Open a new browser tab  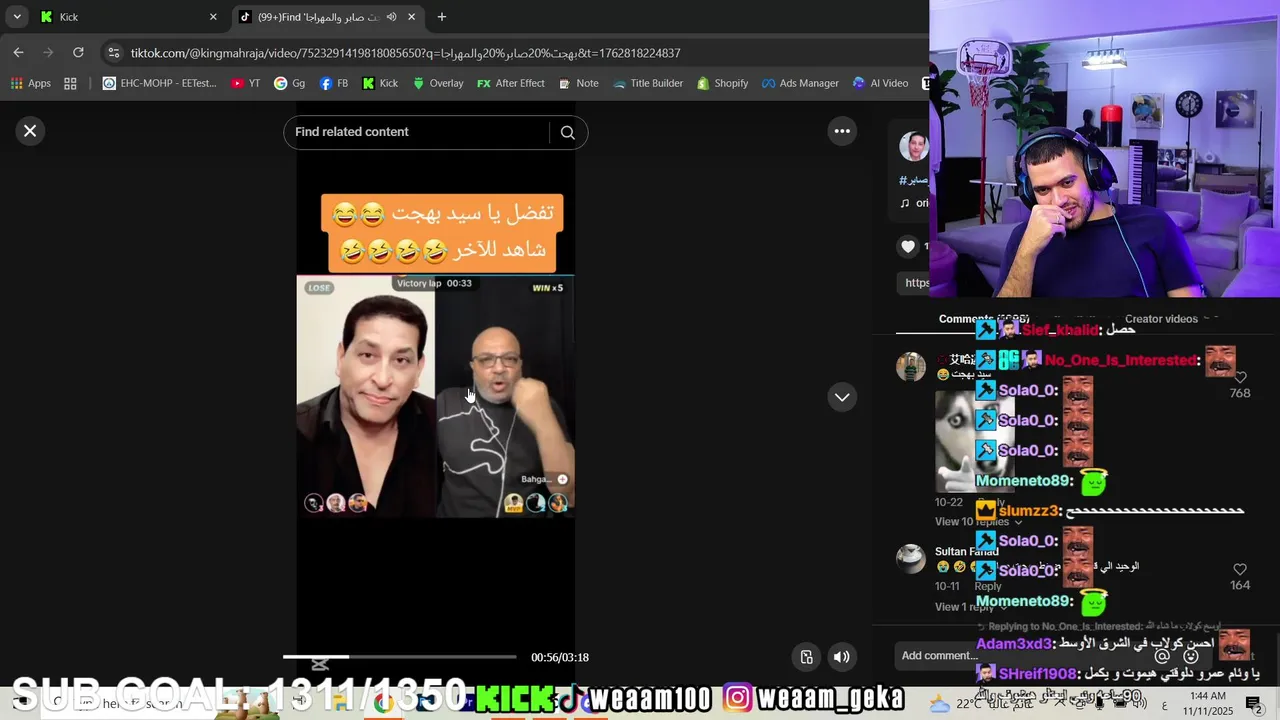442,17
